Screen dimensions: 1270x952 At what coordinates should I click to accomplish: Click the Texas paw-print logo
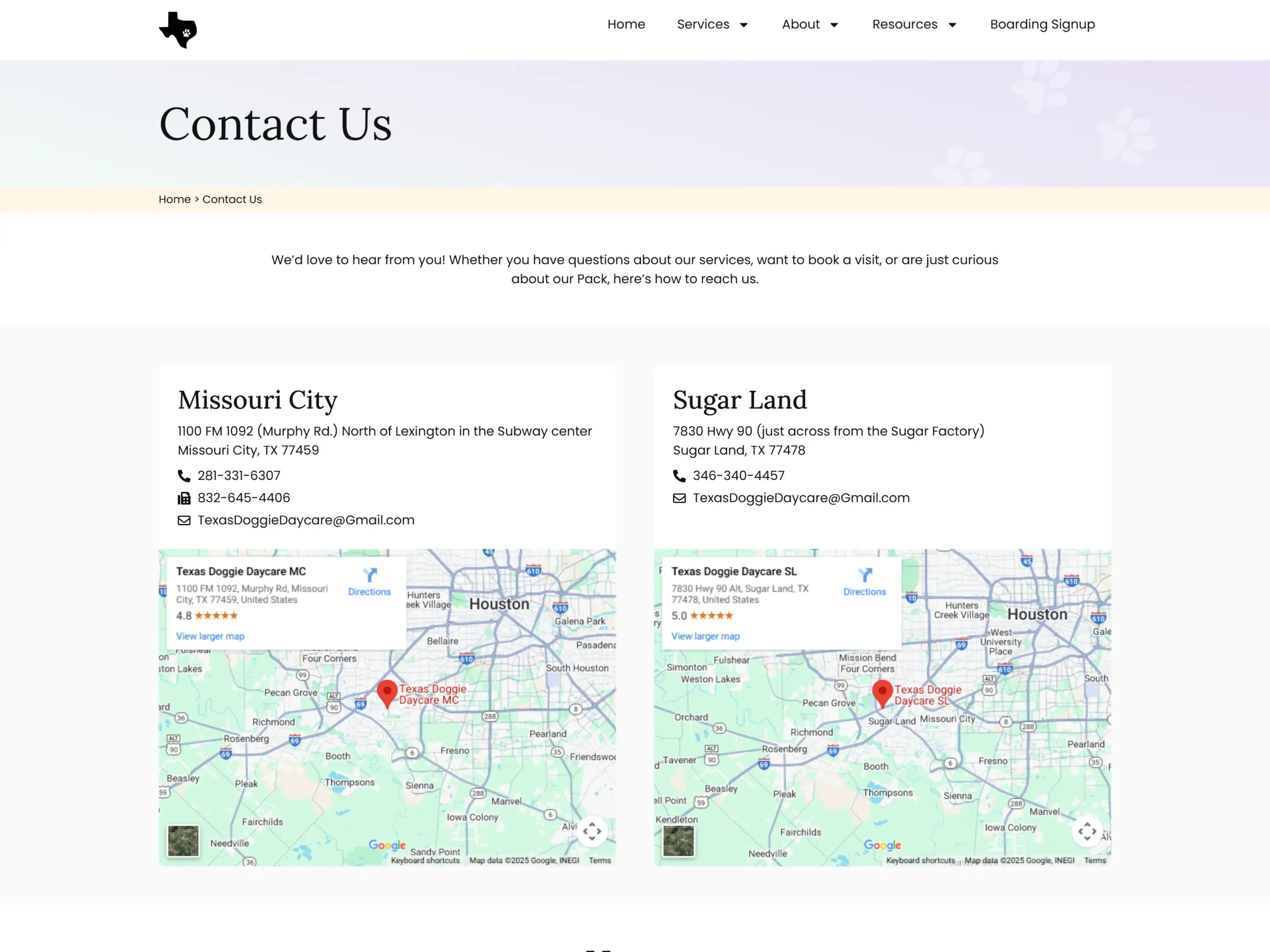point(178,30)
